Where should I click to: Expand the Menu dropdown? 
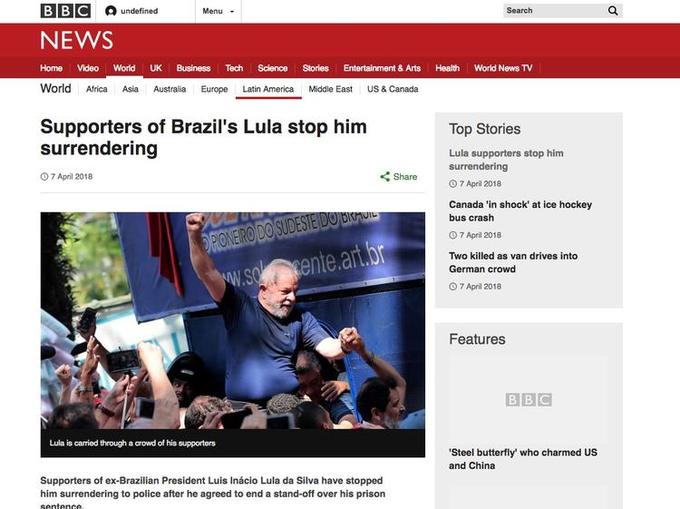point(218,11)
